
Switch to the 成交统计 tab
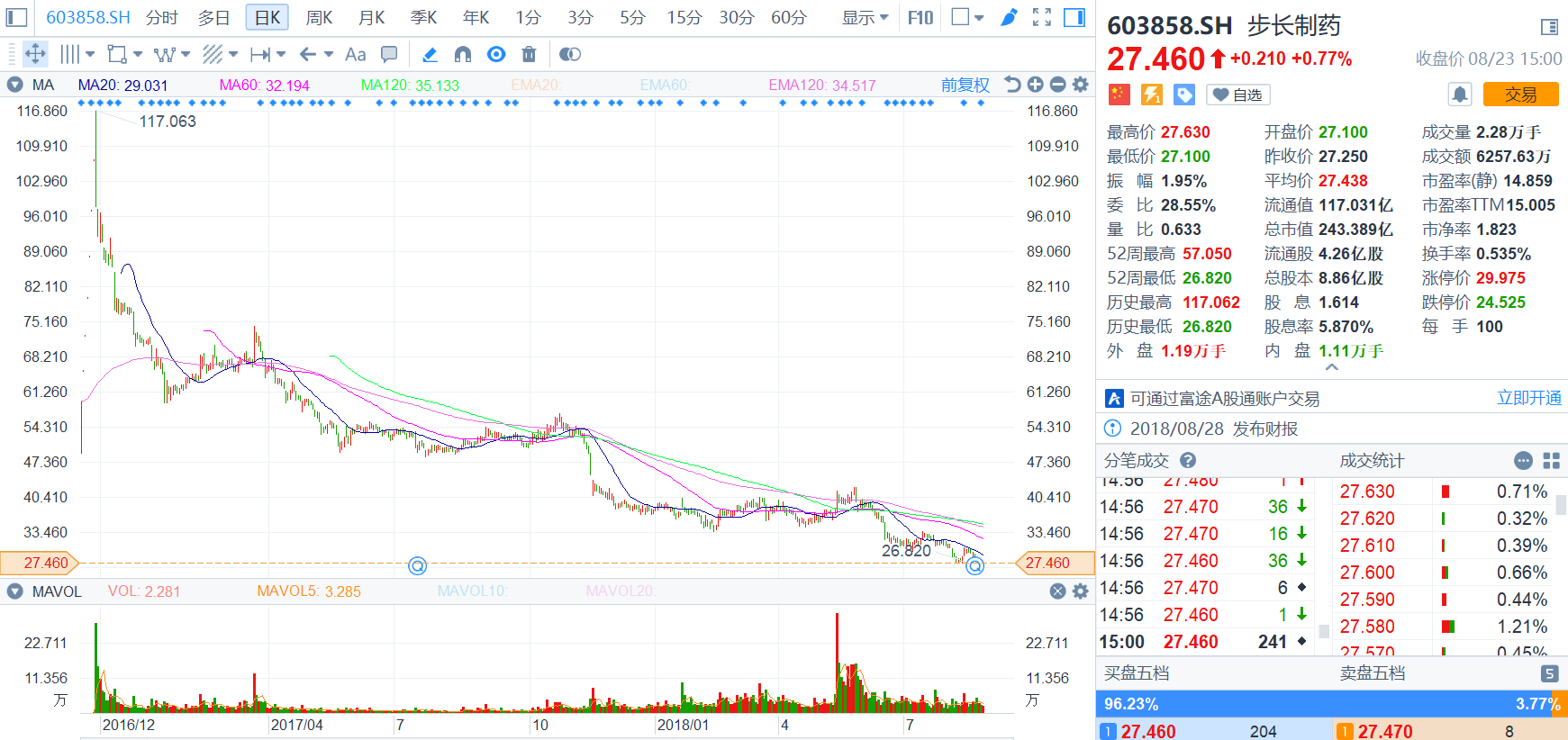point(1372,461)
